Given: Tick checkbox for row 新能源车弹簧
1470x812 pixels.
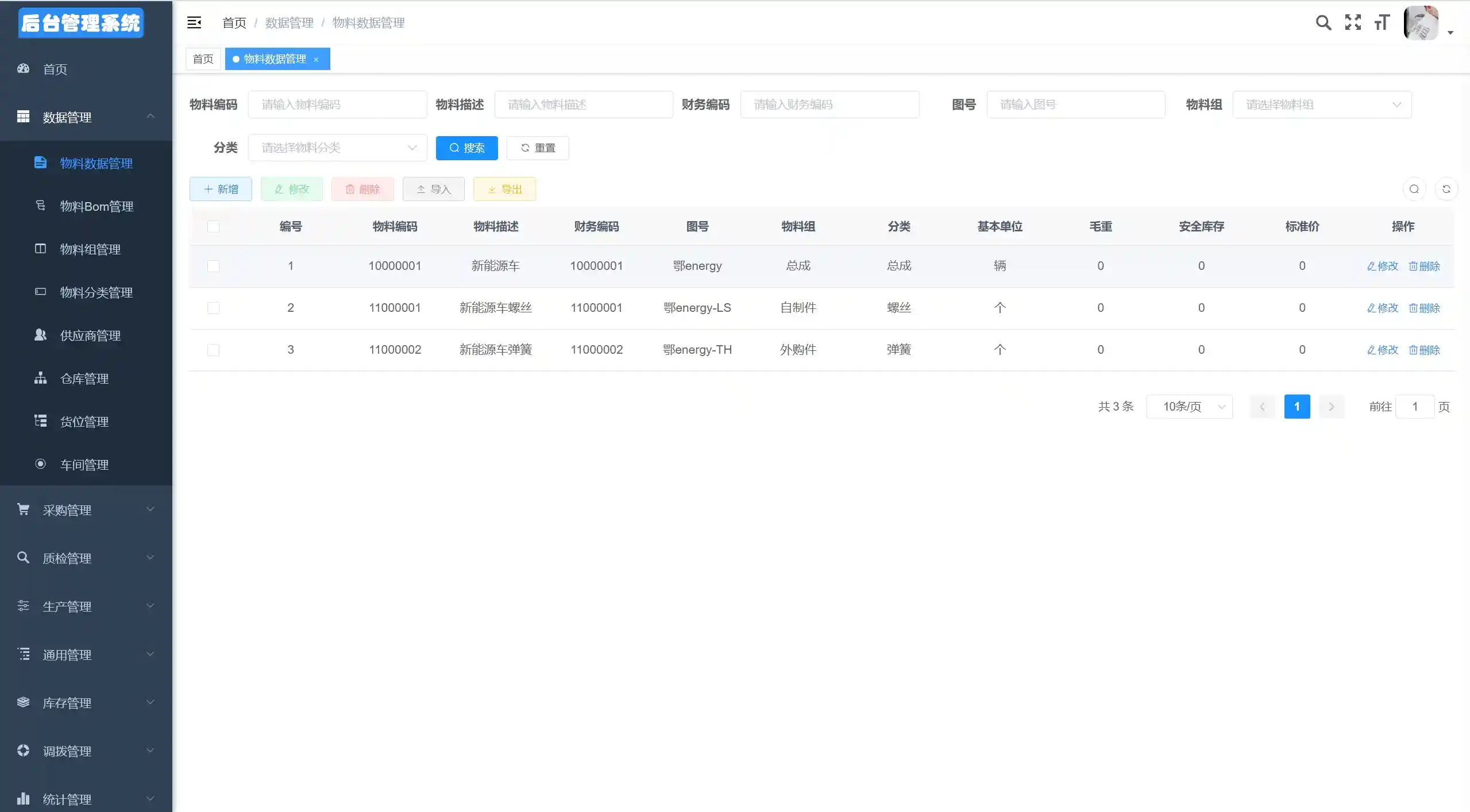Looking at the screenshot, I should tap(213, 350).
